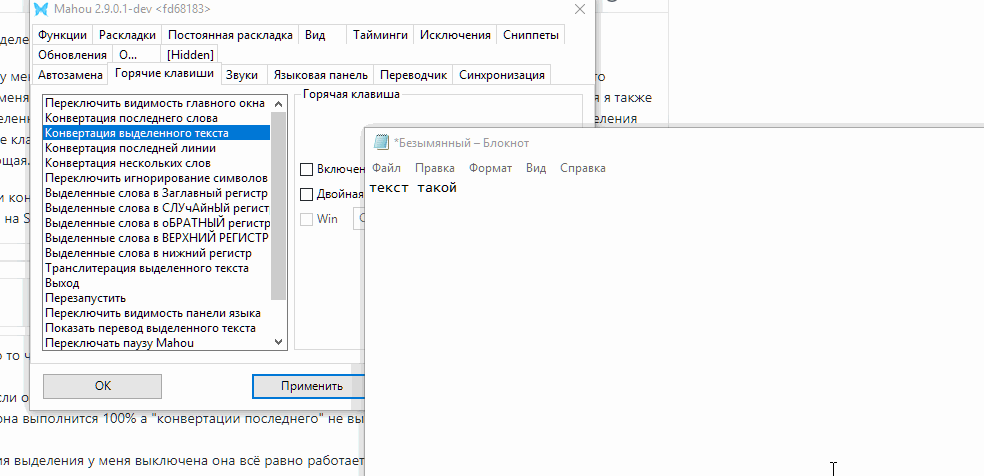The height and width of the screenshot is (476, 984).
Task: Open Notepad Правка menu
Action: coord(435,168)
